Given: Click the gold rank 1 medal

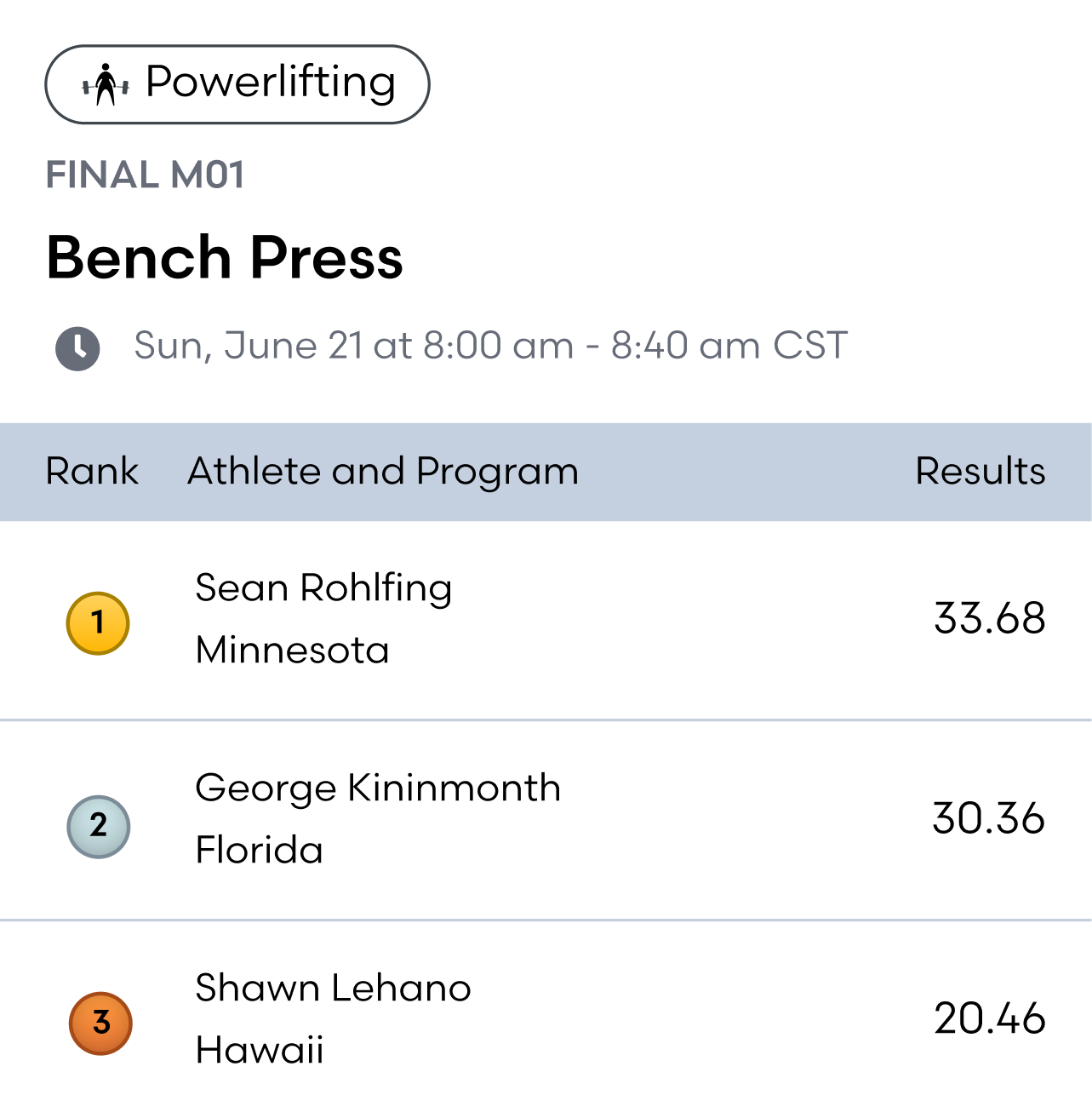Looking at the screenshot, I should point(98,623).
